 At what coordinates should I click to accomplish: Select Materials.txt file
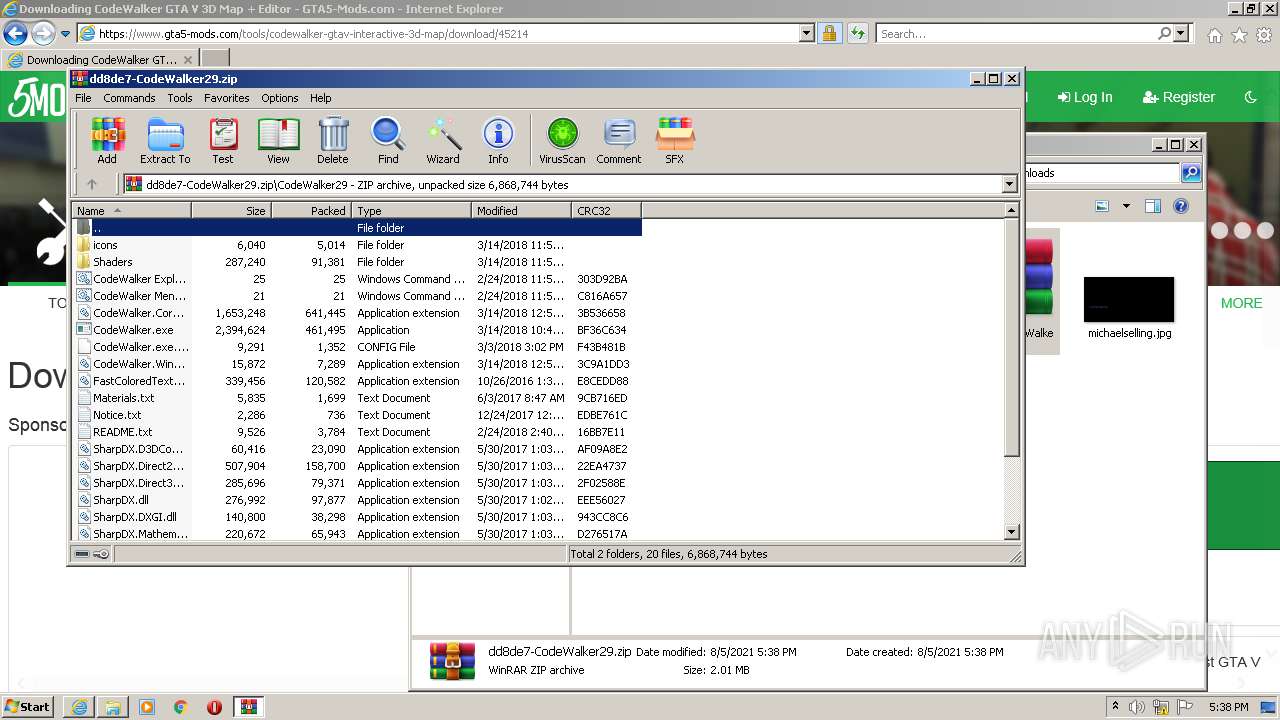tap(357, 398)
